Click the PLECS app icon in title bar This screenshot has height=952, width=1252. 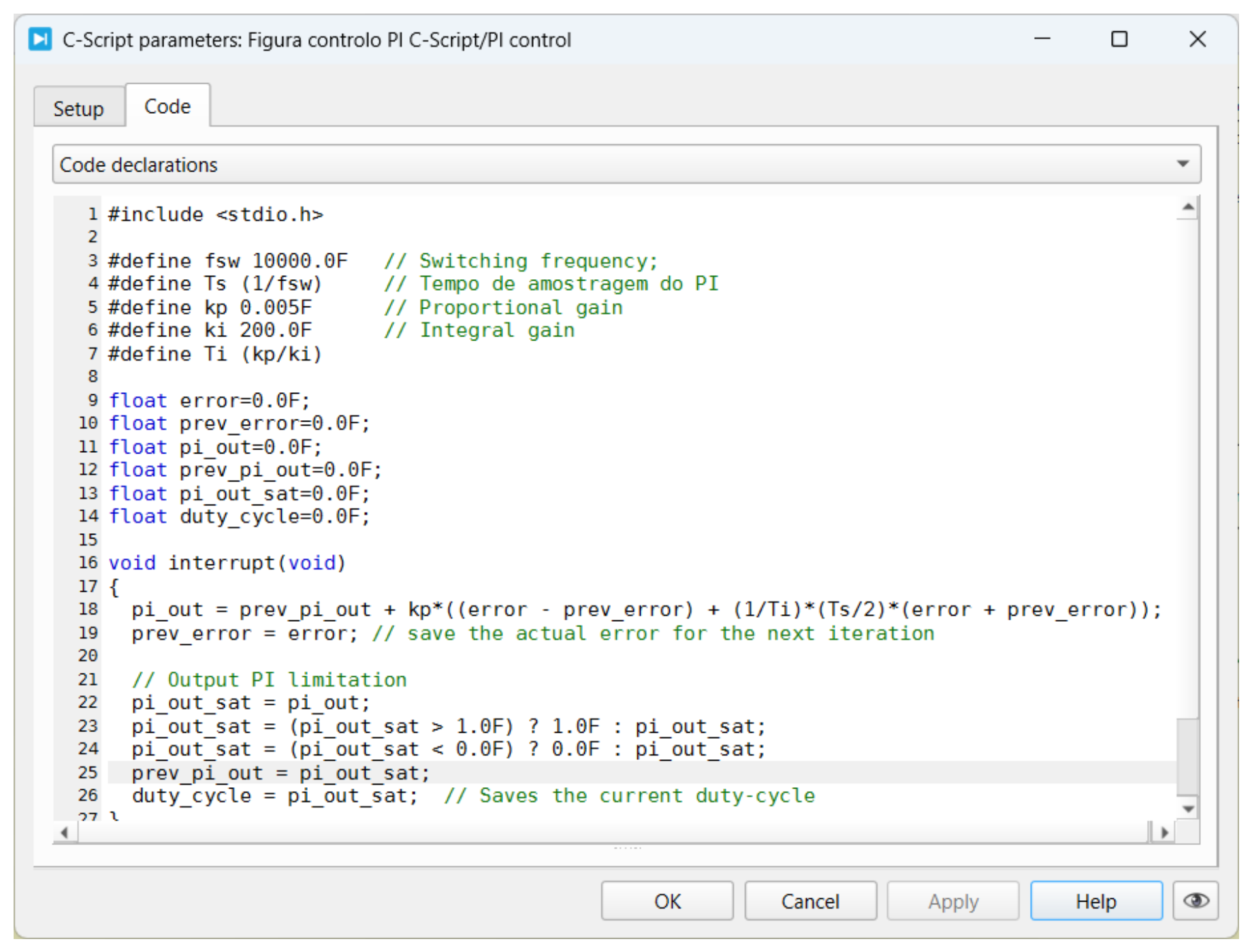pos(40,39)
